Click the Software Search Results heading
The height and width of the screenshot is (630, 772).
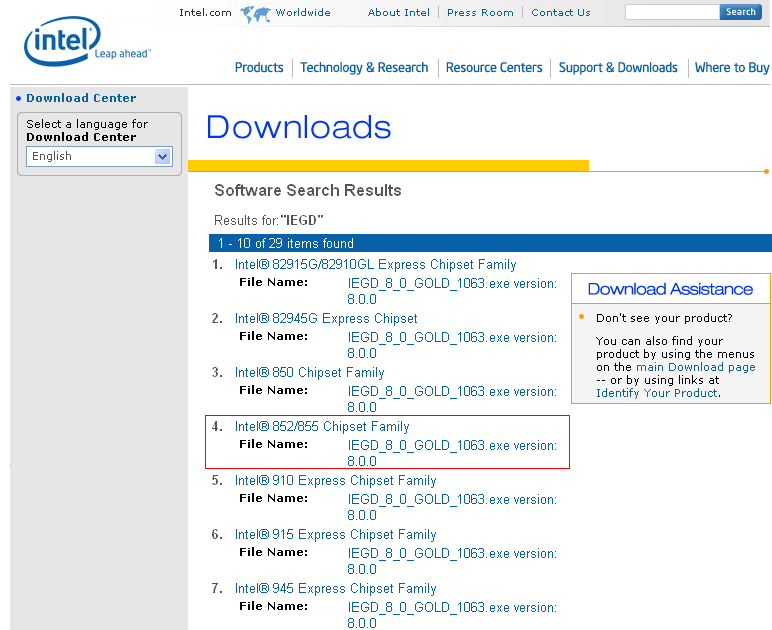[x=308, y=190]
